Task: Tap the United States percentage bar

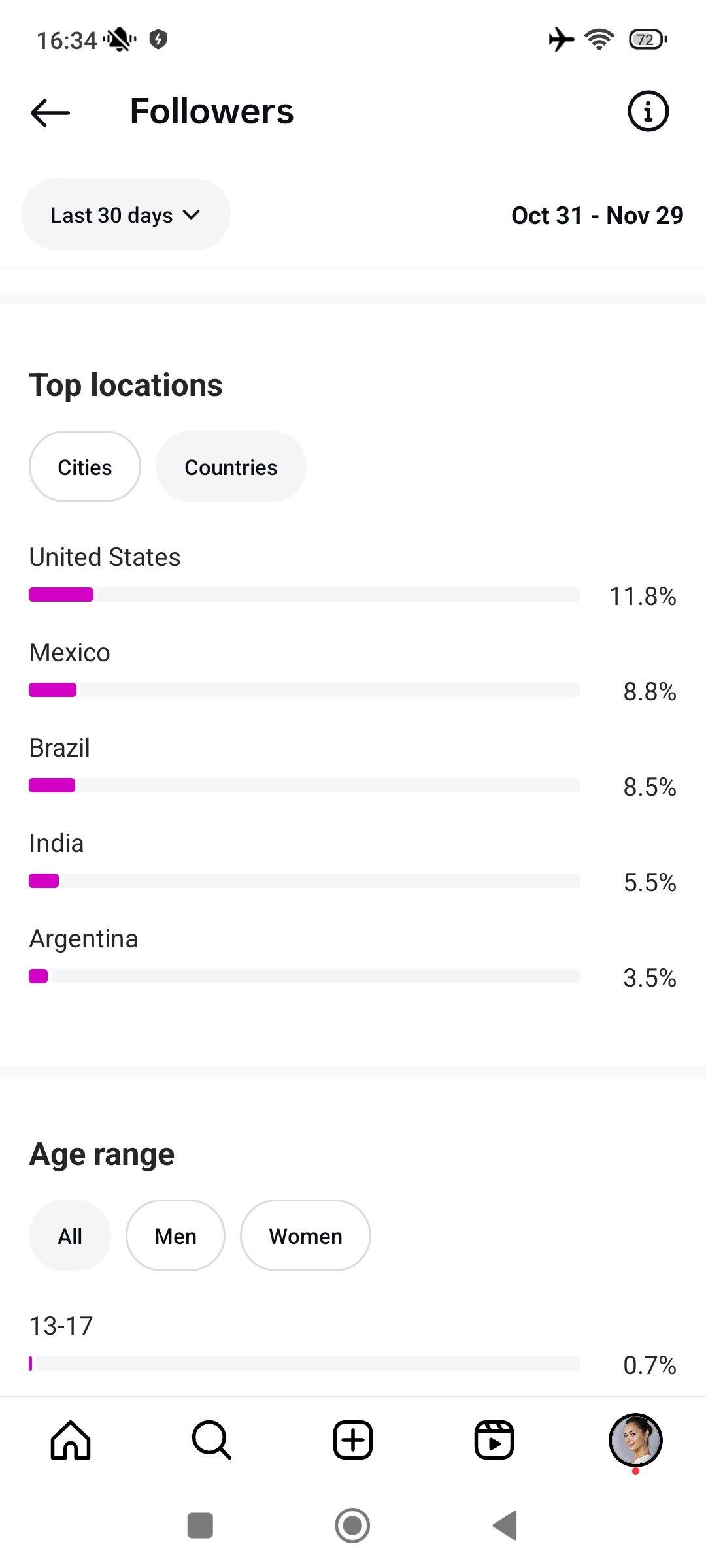Action: (304, 595)
